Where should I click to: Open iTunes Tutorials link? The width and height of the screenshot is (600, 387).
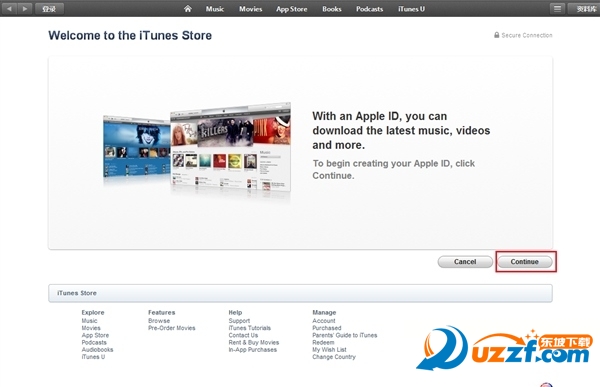249,328
